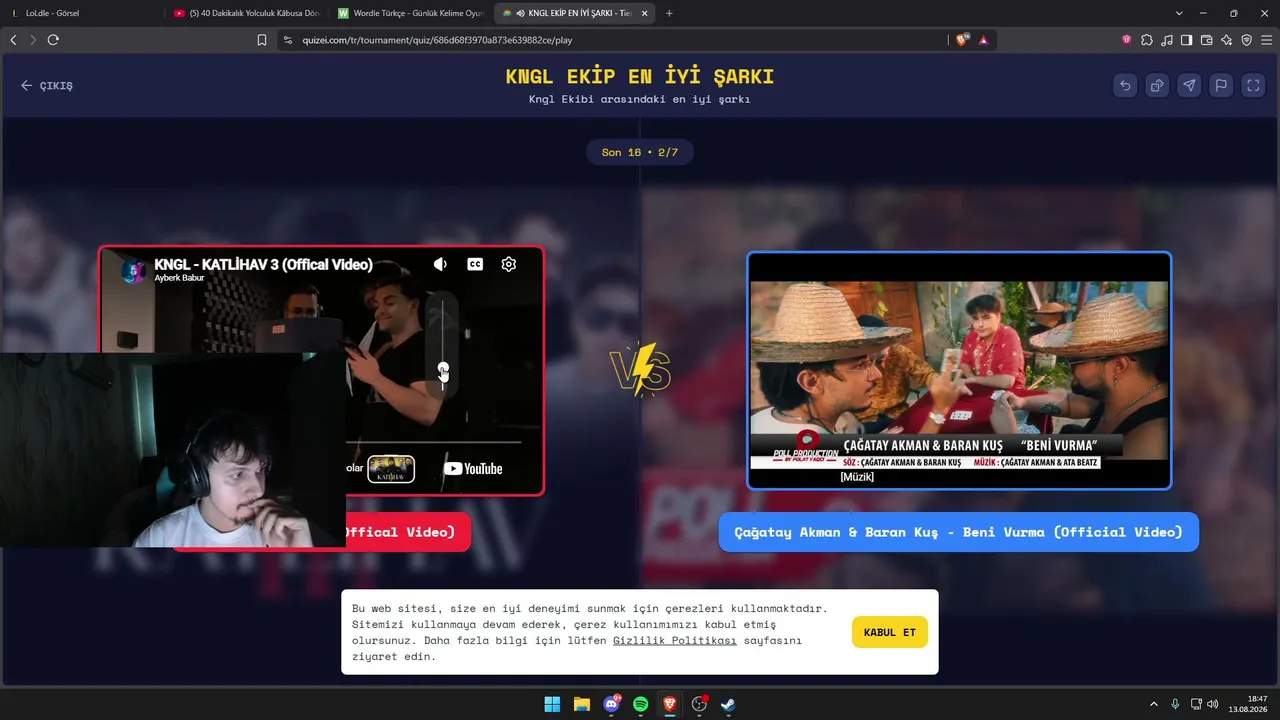This screenshot has height=720, width=1280.
Task: Select the related KATLİHAV video thumbnail
Action: [x=391, y=468]
